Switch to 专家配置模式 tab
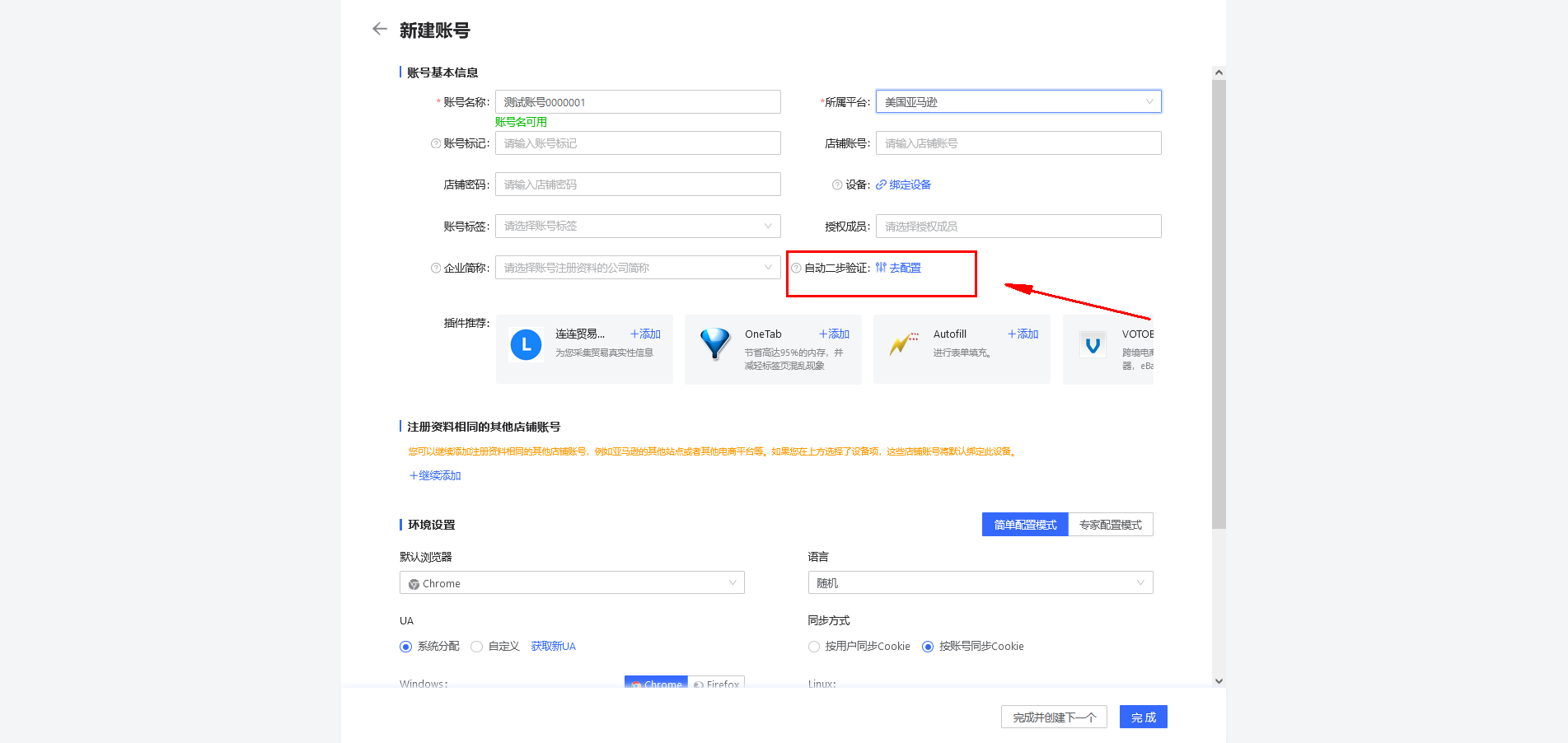 click(1110, 525)
